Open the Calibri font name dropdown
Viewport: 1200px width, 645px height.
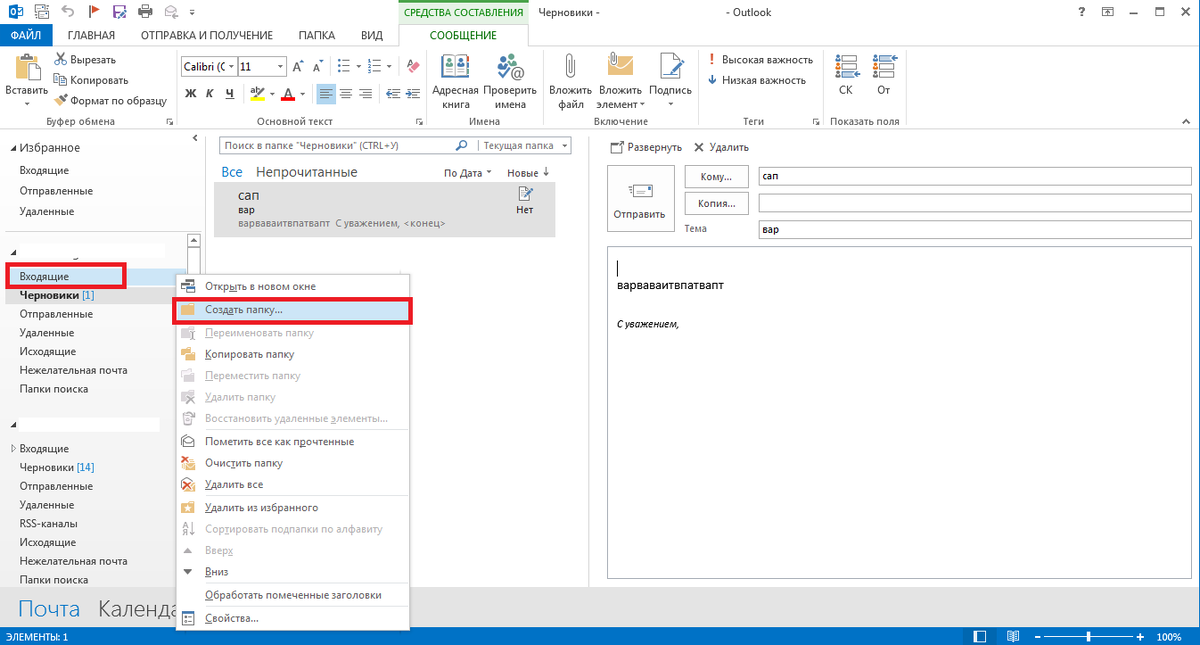[x=232, y=66]
